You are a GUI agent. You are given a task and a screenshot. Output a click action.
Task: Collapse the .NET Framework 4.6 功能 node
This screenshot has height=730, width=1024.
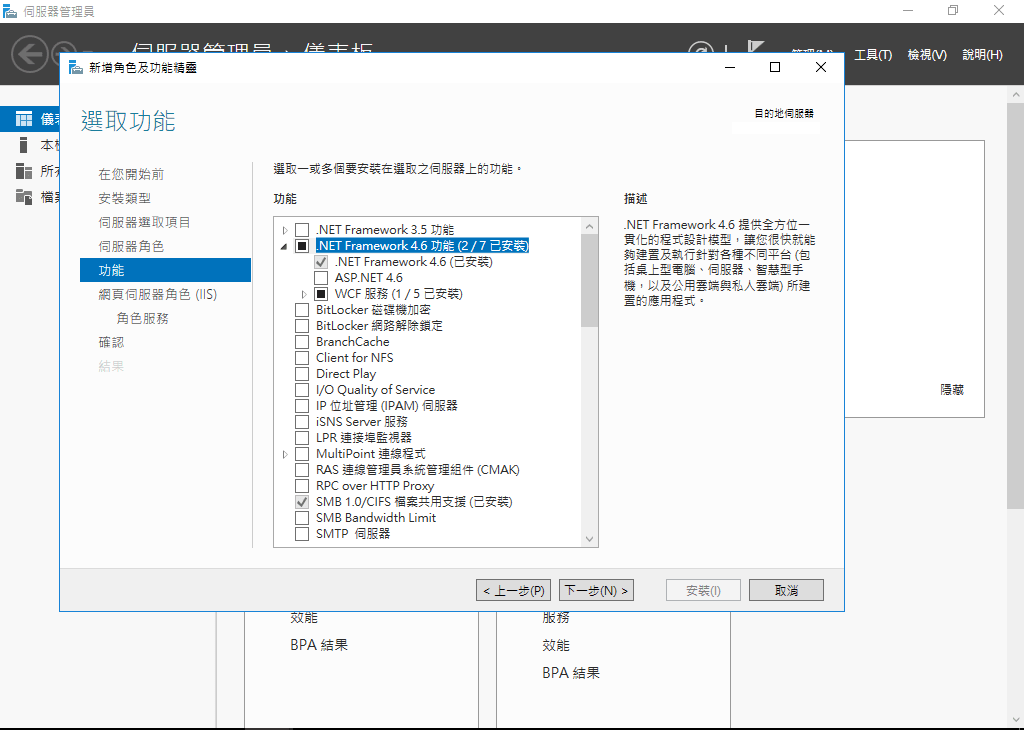pyautogui.click(x=285, y=246)
